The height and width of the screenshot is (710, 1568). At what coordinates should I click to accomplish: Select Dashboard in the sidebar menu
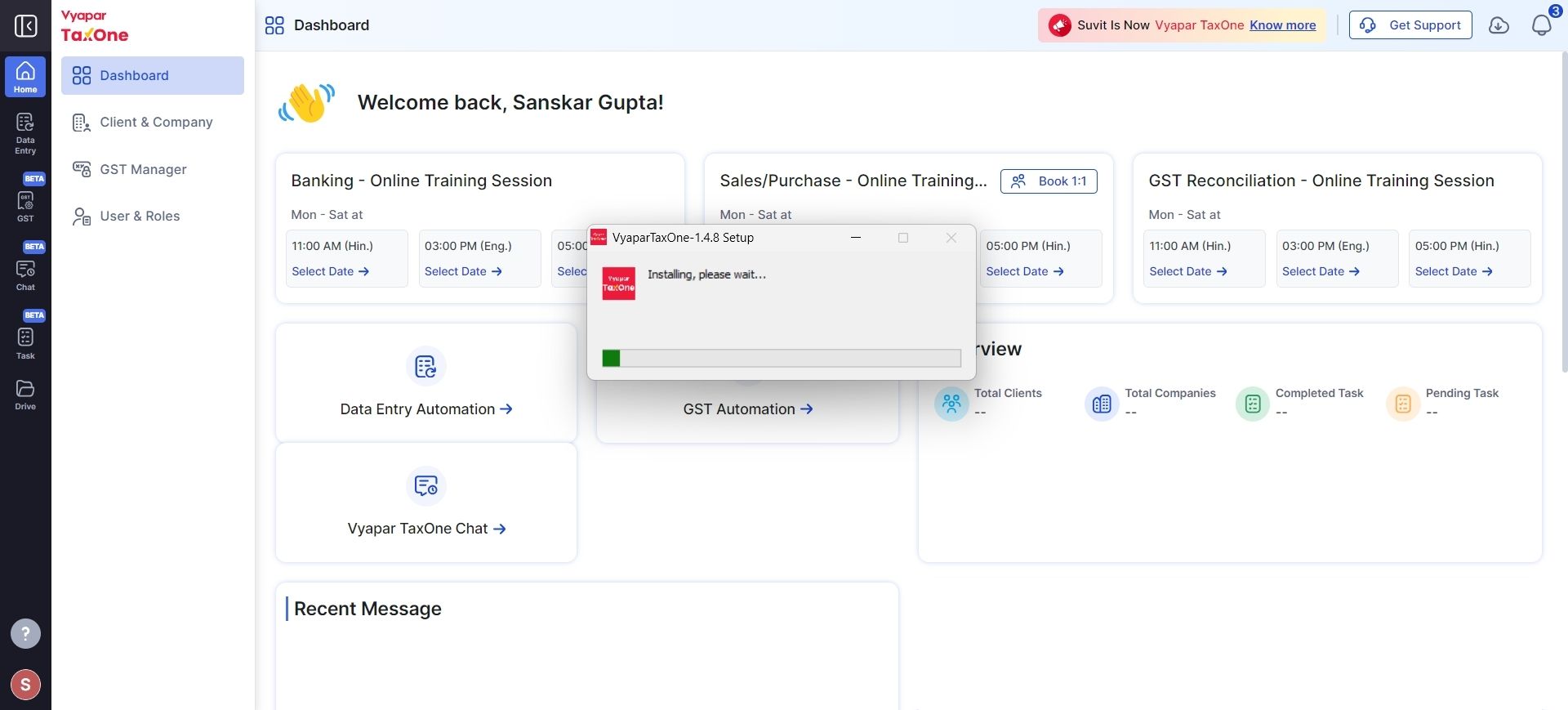click(153, 75)
